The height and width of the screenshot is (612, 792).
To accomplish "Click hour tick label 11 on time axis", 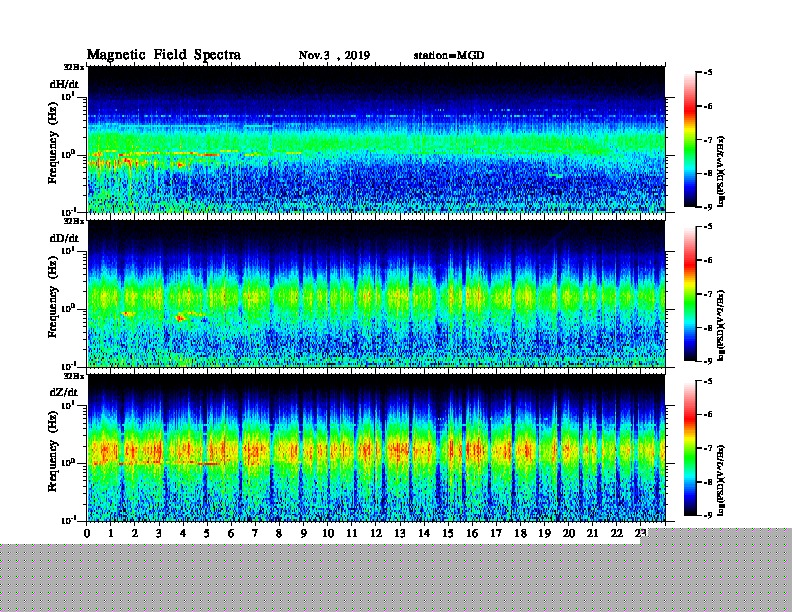I will coord(352,533).
